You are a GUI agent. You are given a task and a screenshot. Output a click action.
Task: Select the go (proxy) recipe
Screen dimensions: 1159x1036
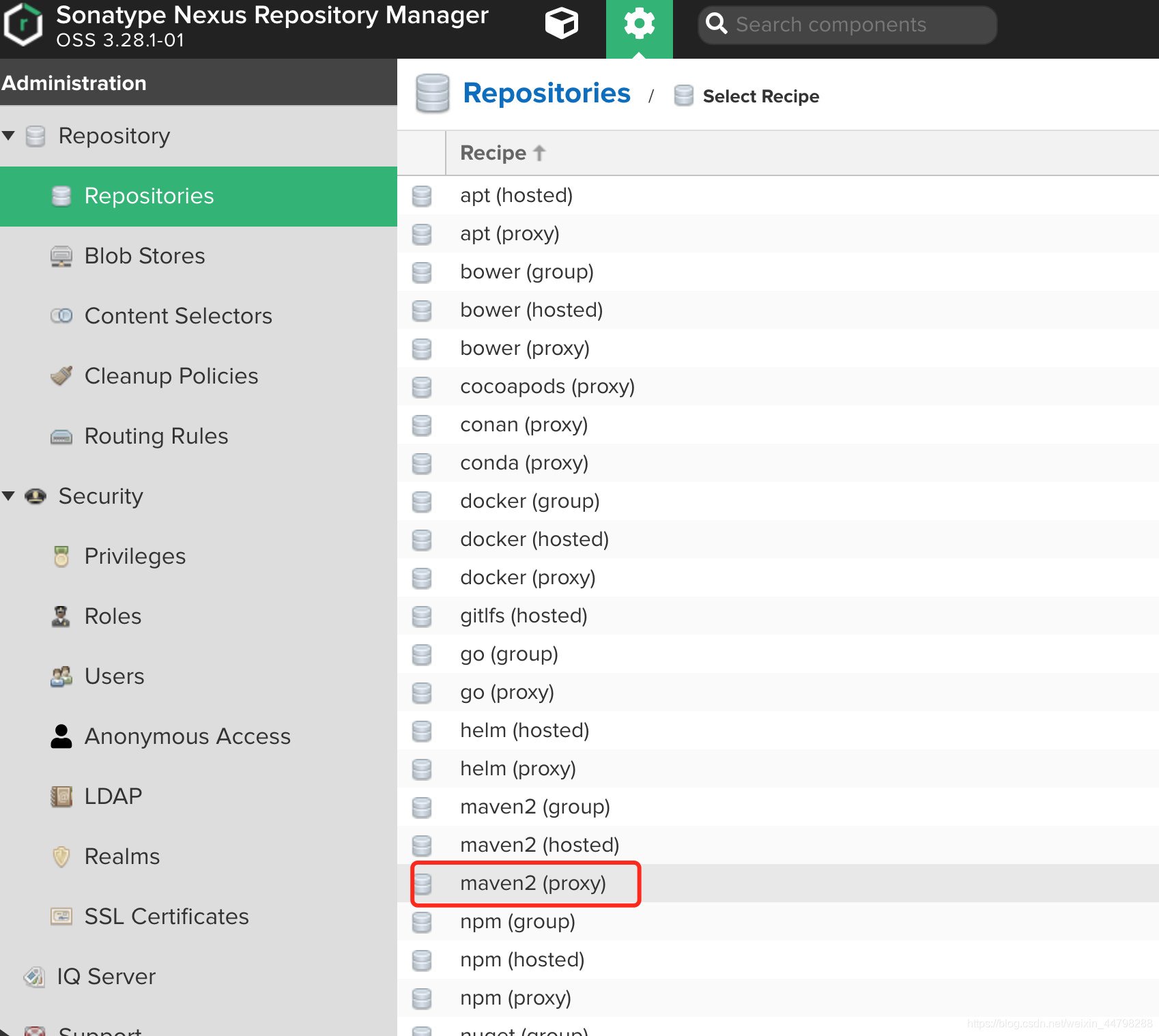(x=778, y=692)
